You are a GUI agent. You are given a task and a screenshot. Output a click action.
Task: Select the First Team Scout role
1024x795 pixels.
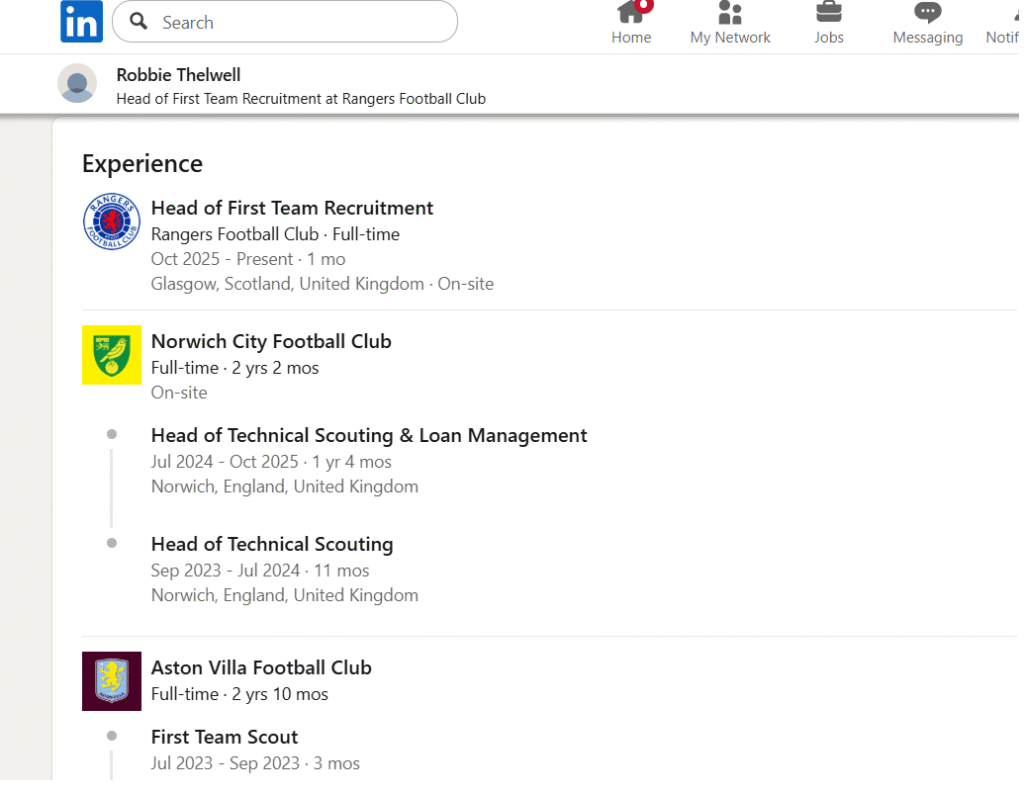(x=224, y=737)
